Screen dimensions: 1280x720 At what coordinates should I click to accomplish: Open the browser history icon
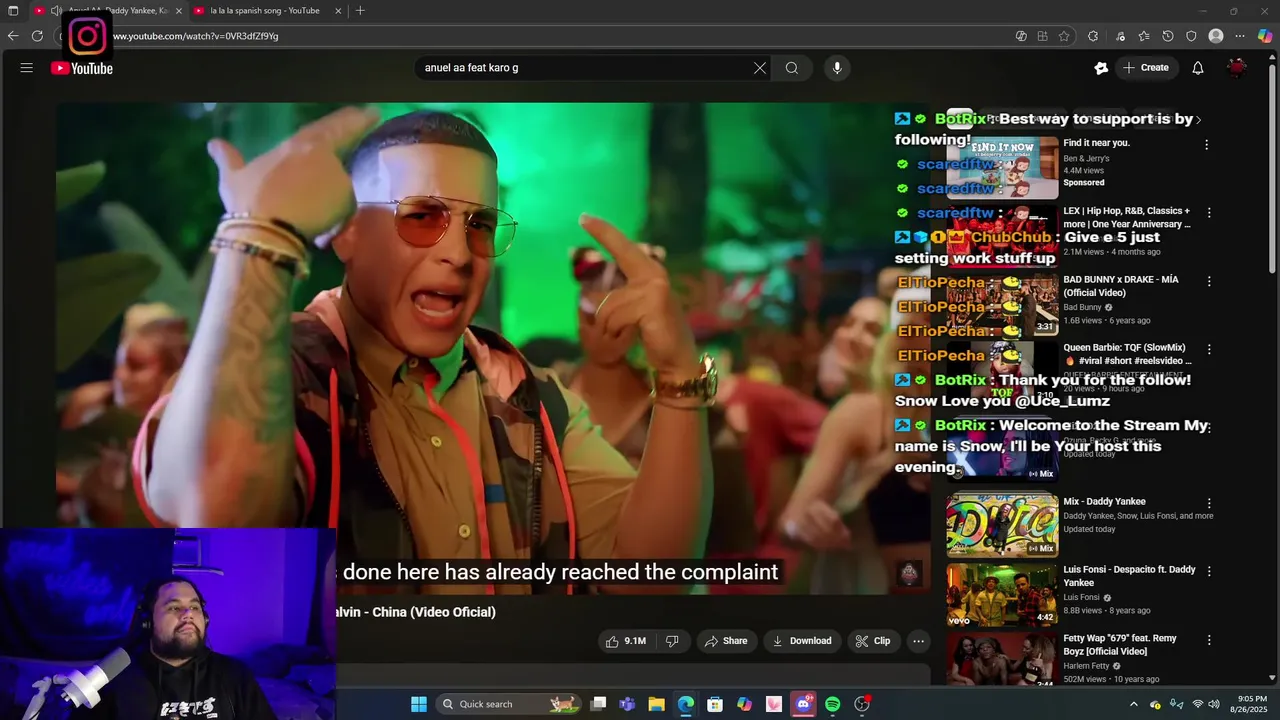click(x=1168, y=36)
